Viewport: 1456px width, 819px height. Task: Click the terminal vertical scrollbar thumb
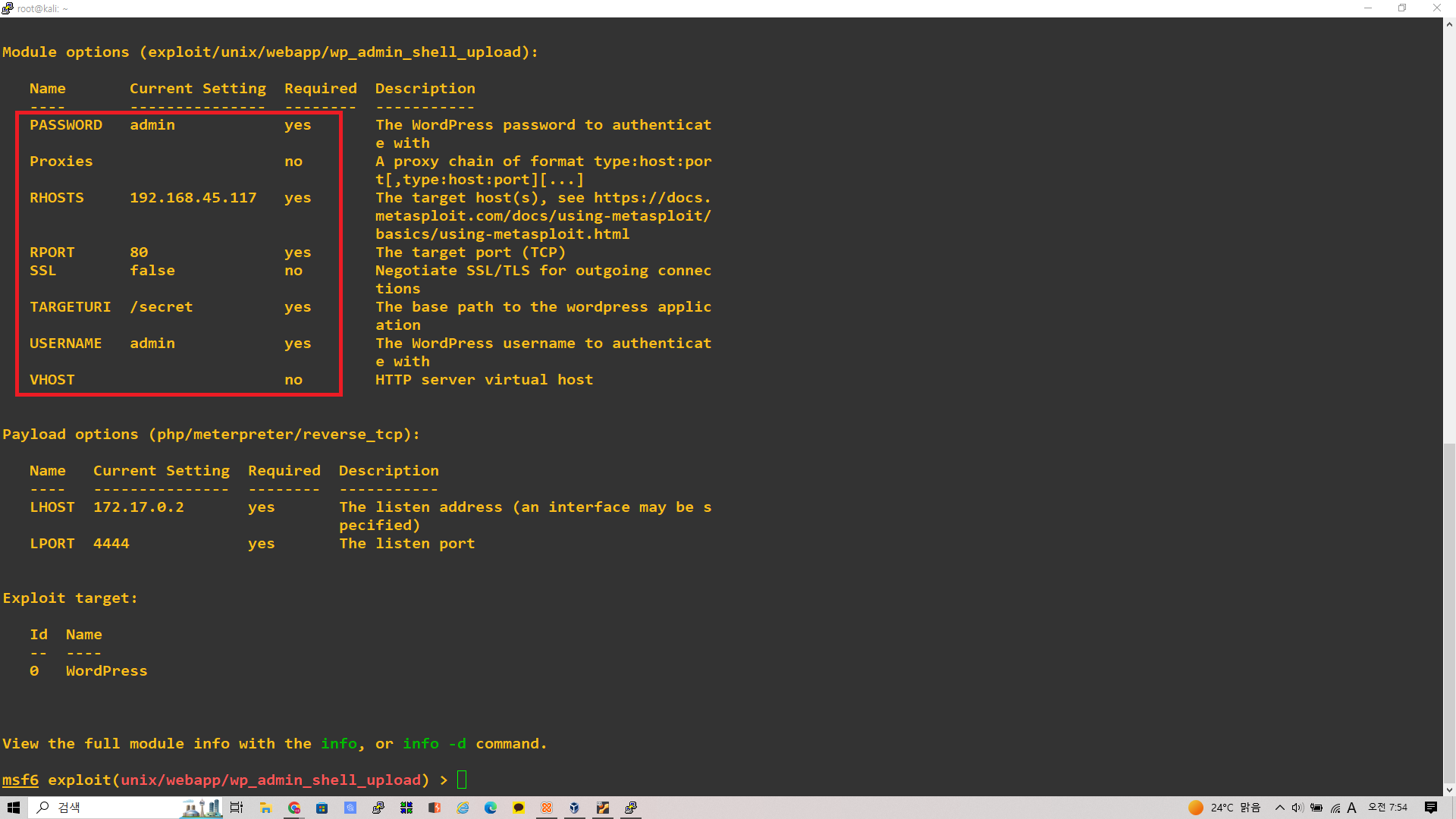tap(1449, 614)
